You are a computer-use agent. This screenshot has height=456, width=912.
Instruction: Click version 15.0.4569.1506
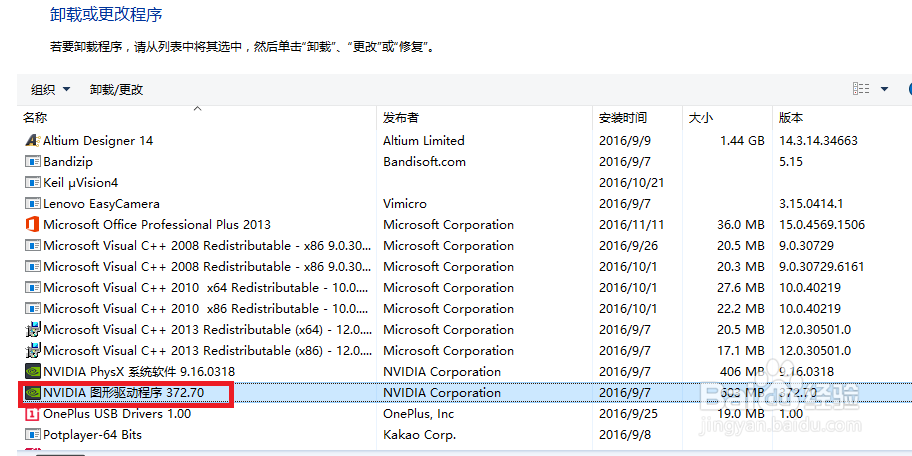[822, 225]
